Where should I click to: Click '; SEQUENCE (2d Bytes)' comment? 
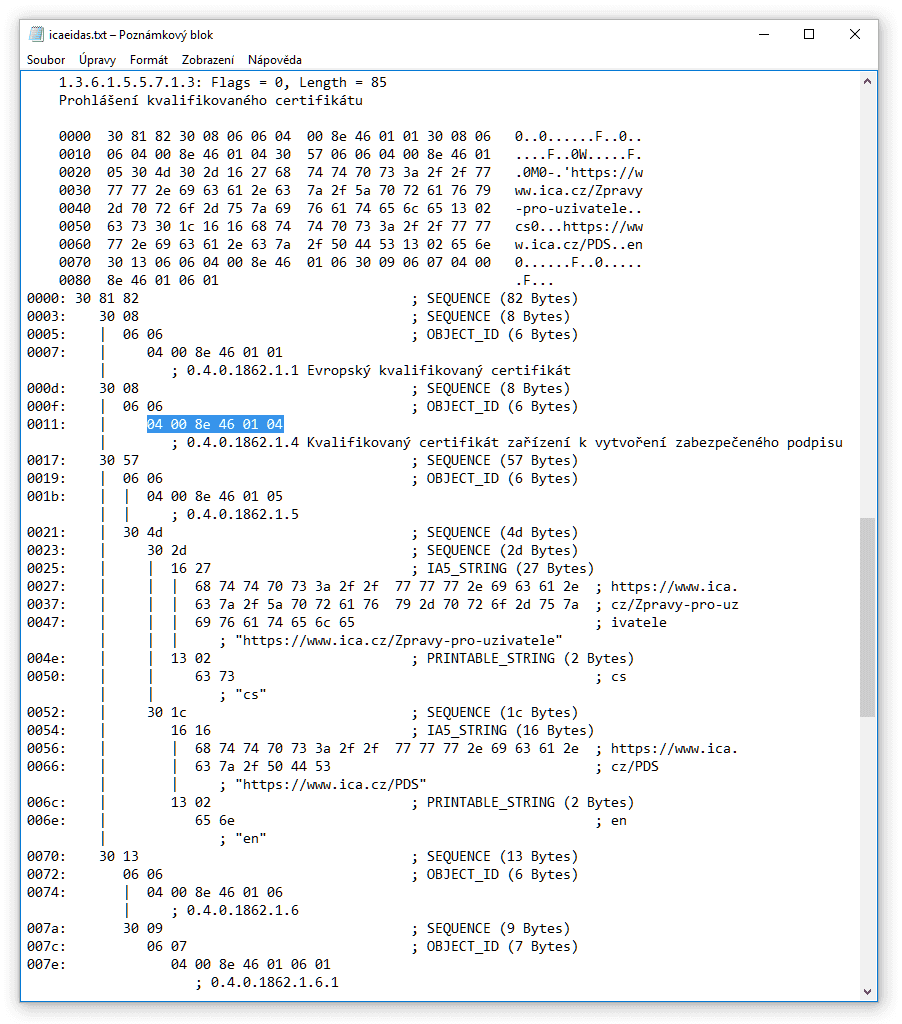(495, 551)
